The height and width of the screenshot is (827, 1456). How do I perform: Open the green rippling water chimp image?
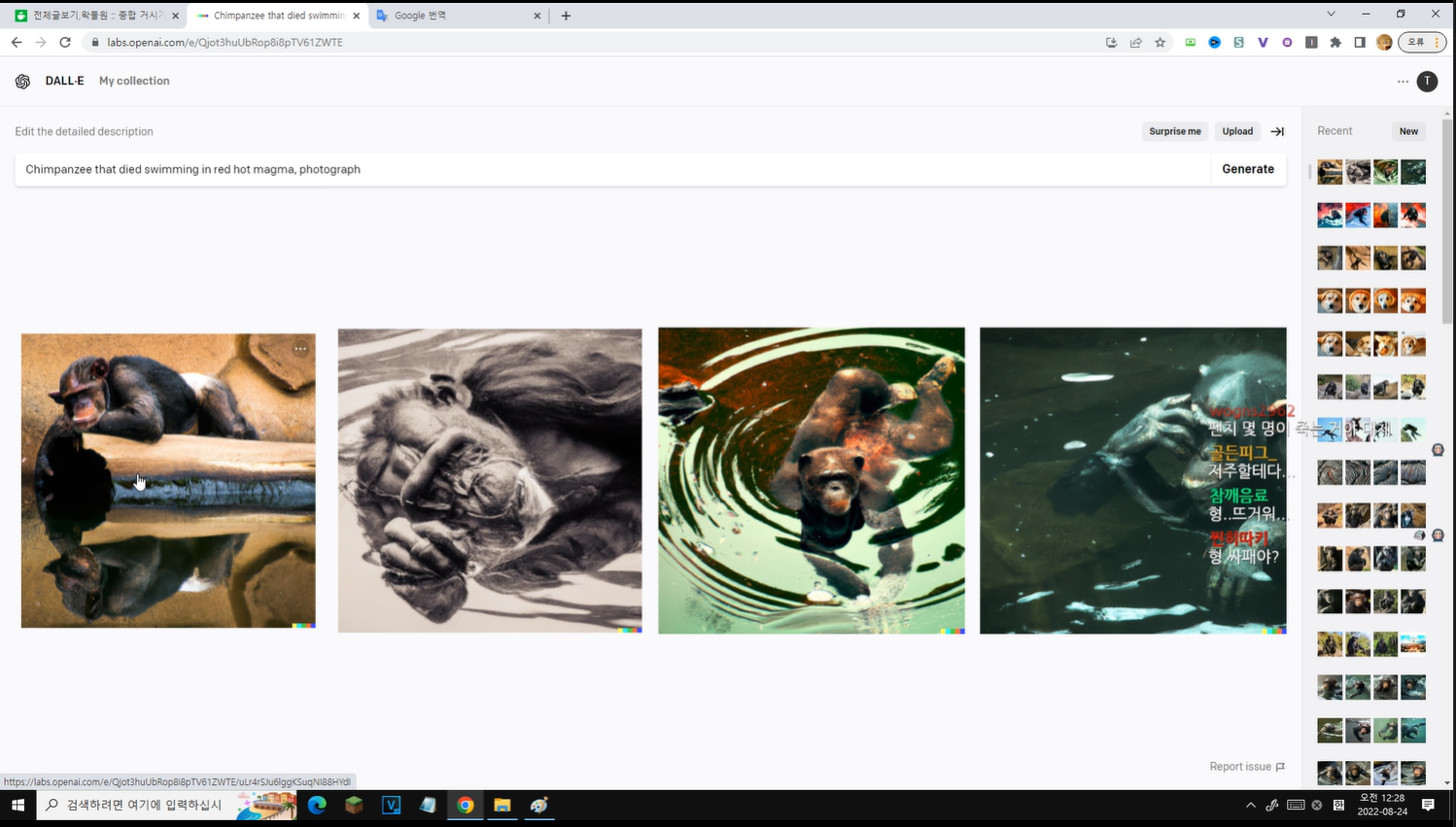point(812,481)
